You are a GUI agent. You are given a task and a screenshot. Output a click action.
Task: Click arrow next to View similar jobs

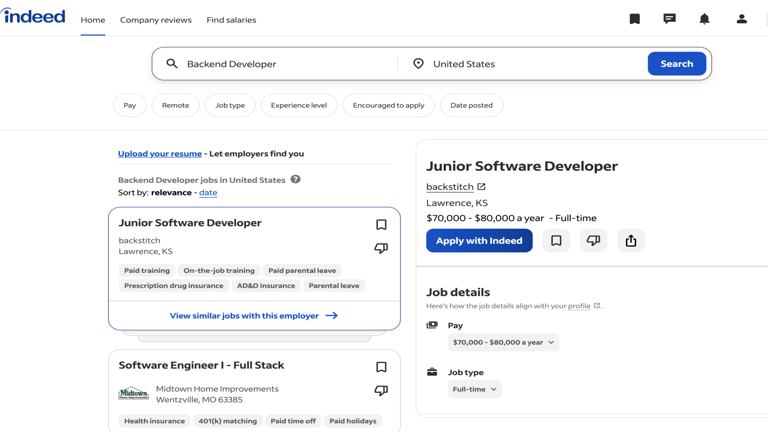[x=332, y=315]
